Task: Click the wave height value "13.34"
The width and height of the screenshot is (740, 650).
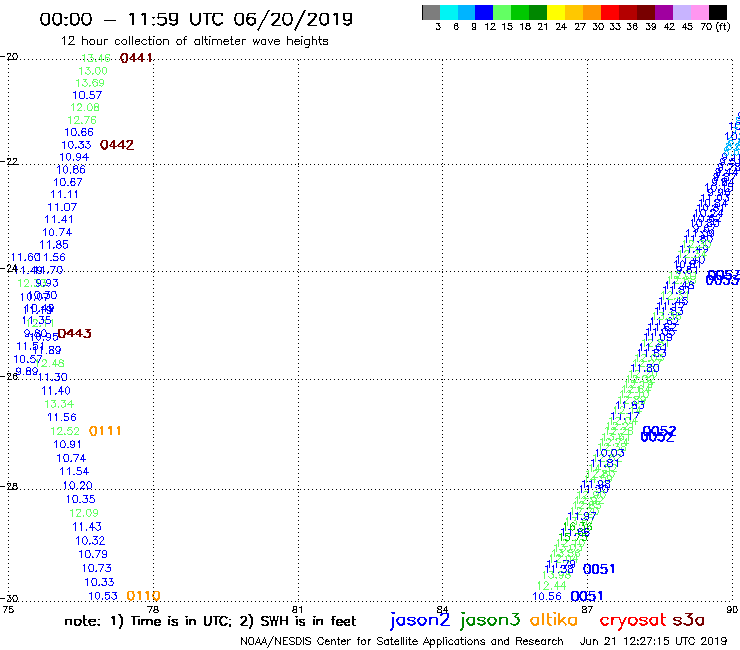Action: [x=59, y=404]
